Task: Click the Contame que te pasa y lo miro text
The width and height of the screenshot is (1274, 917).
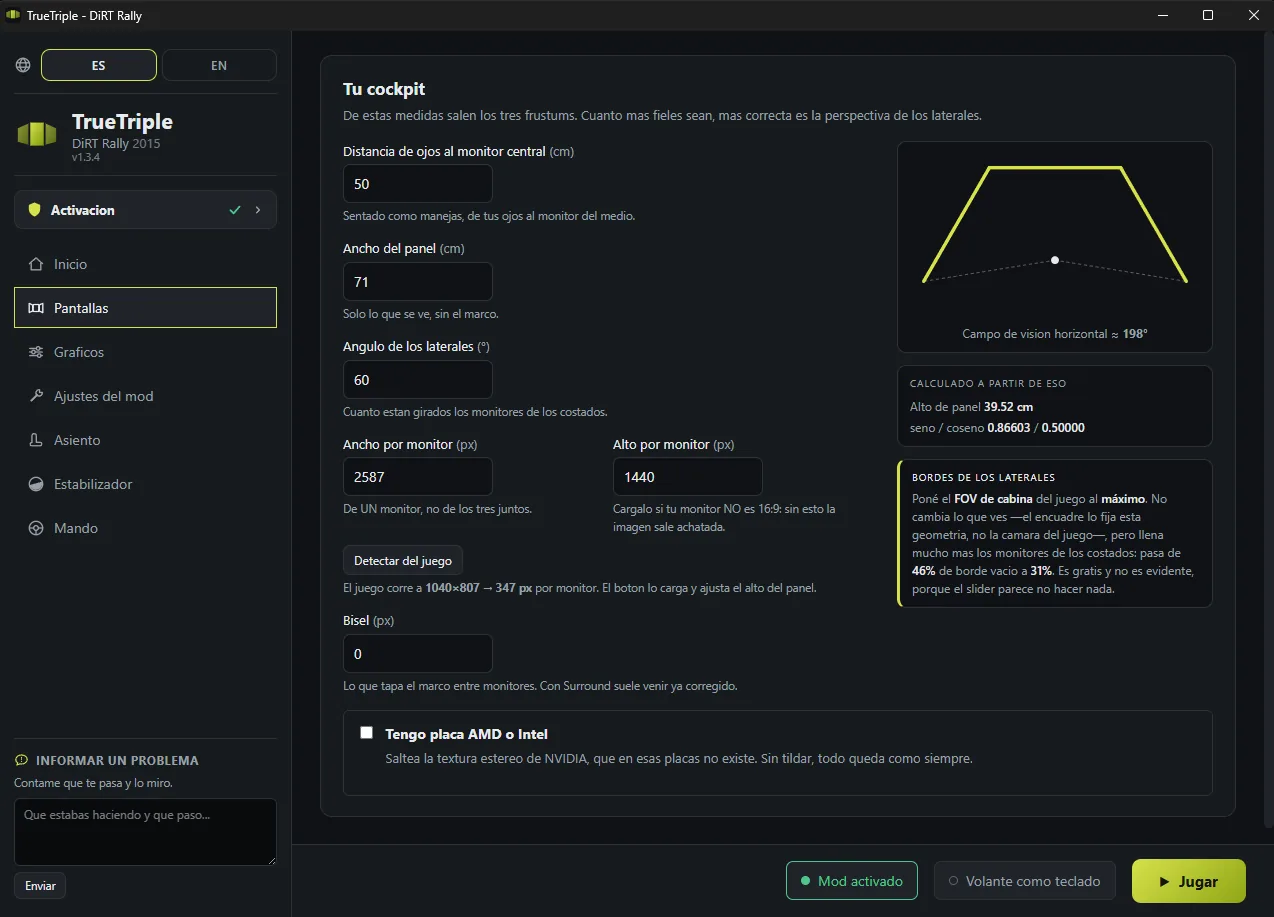Action: pos(93,783)
